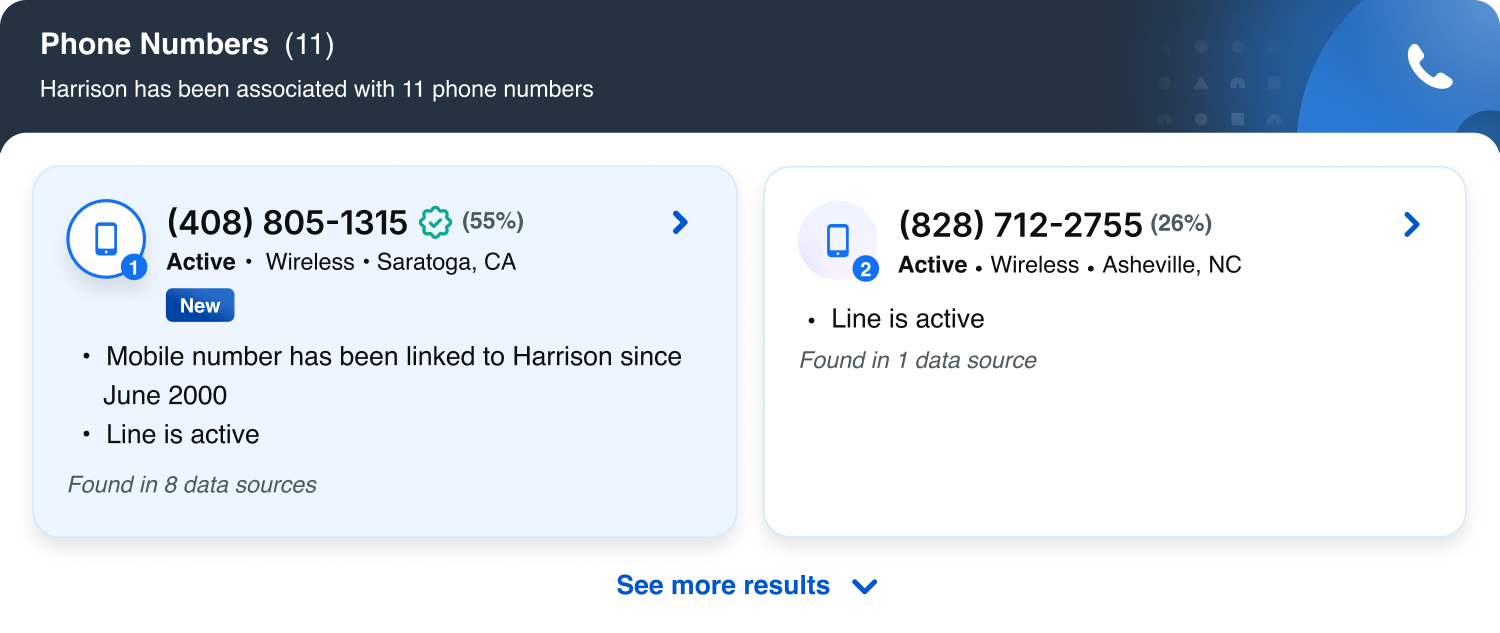This screenshot has width=1500, height=633.
Task: Click the 55% confidence score
Action: [493, 221]
